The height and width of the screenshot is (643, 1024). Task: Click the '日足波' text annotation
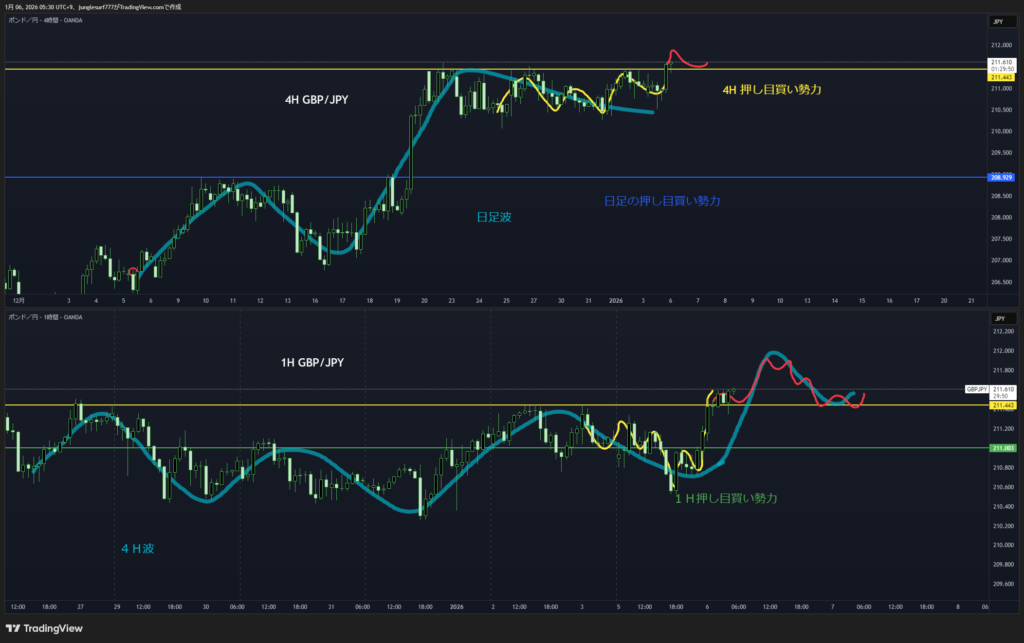click(492, 216)
